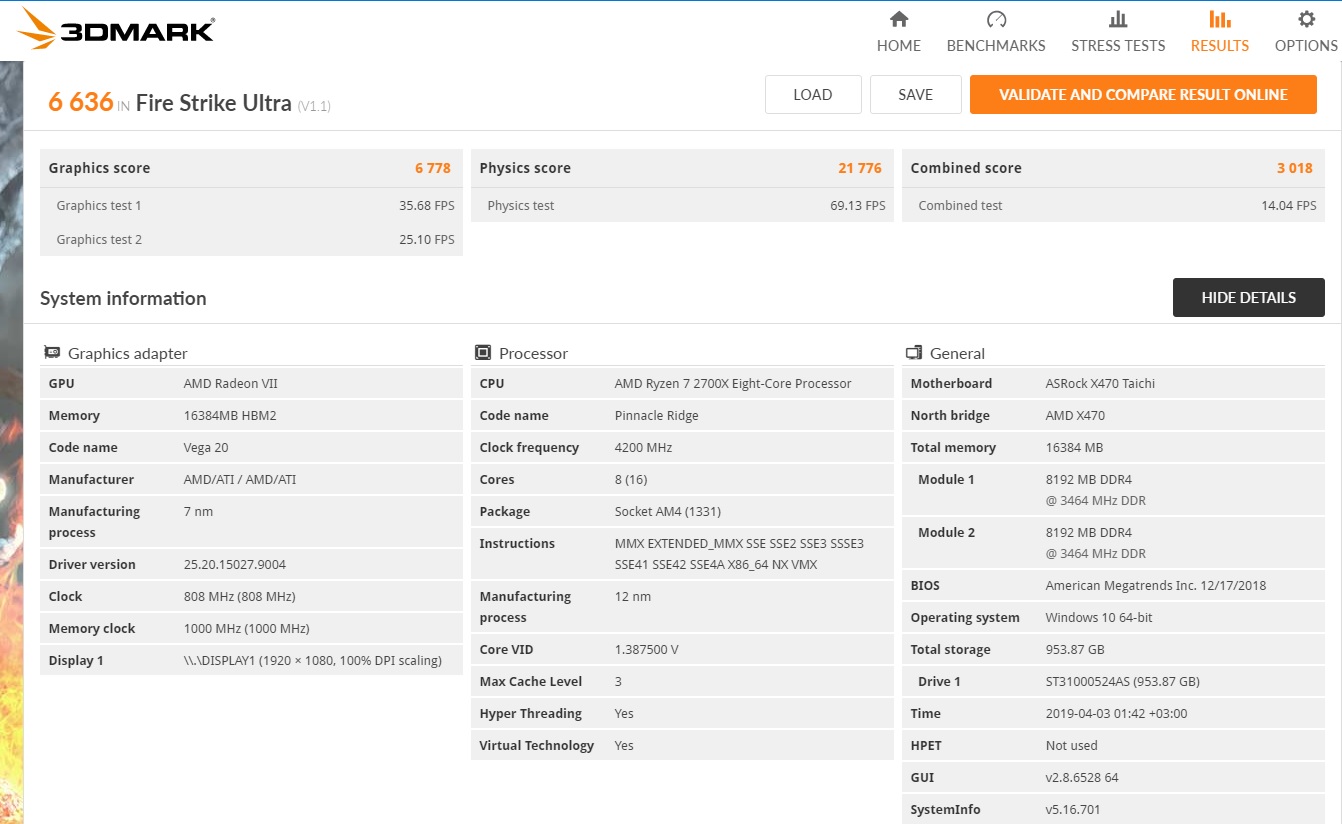Click the BIOS American Megatrends value
The image size is (1342, 824).
click(x=1156, y=586)
